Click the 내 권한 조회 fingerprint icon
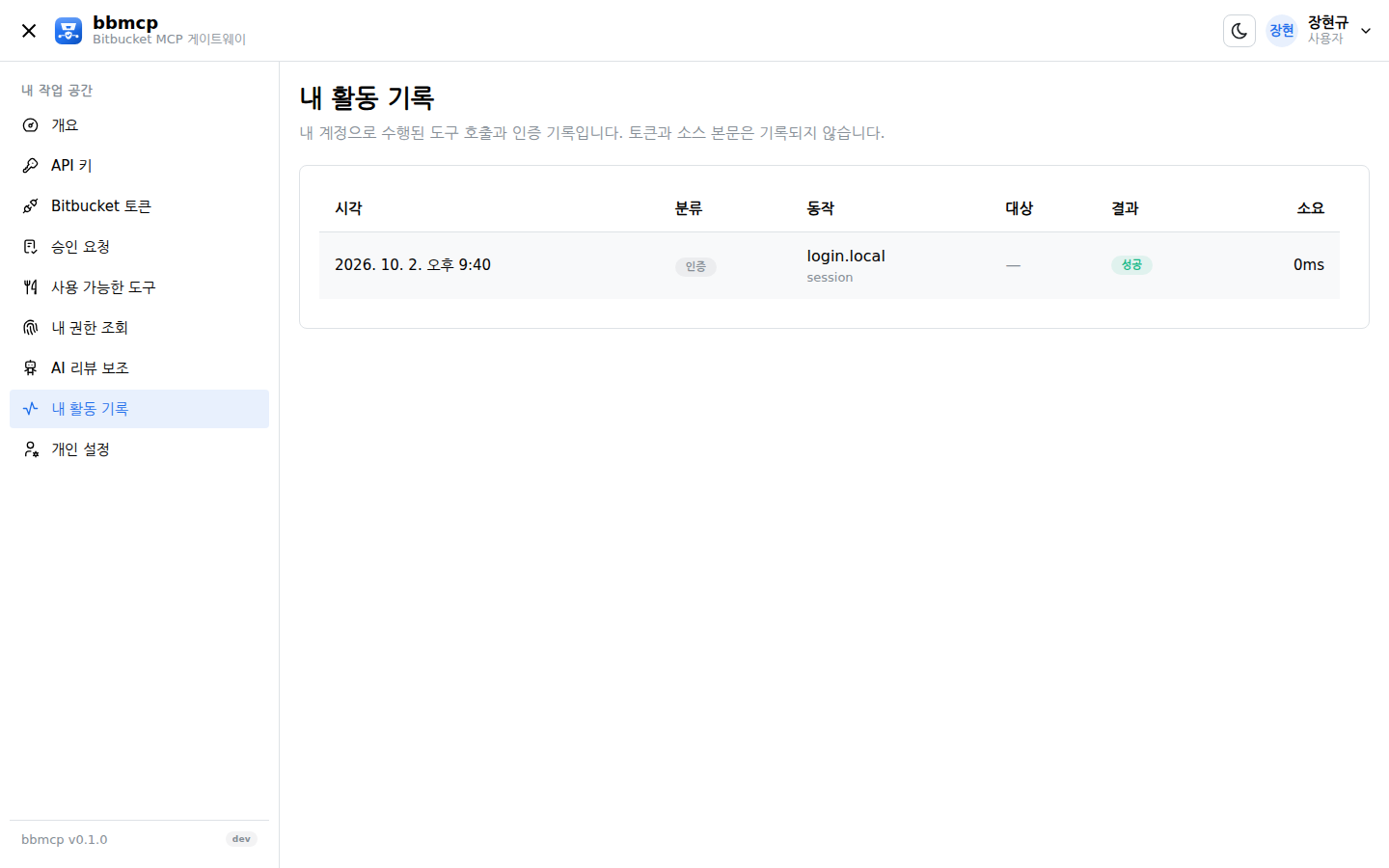 [x=31, y=328]
